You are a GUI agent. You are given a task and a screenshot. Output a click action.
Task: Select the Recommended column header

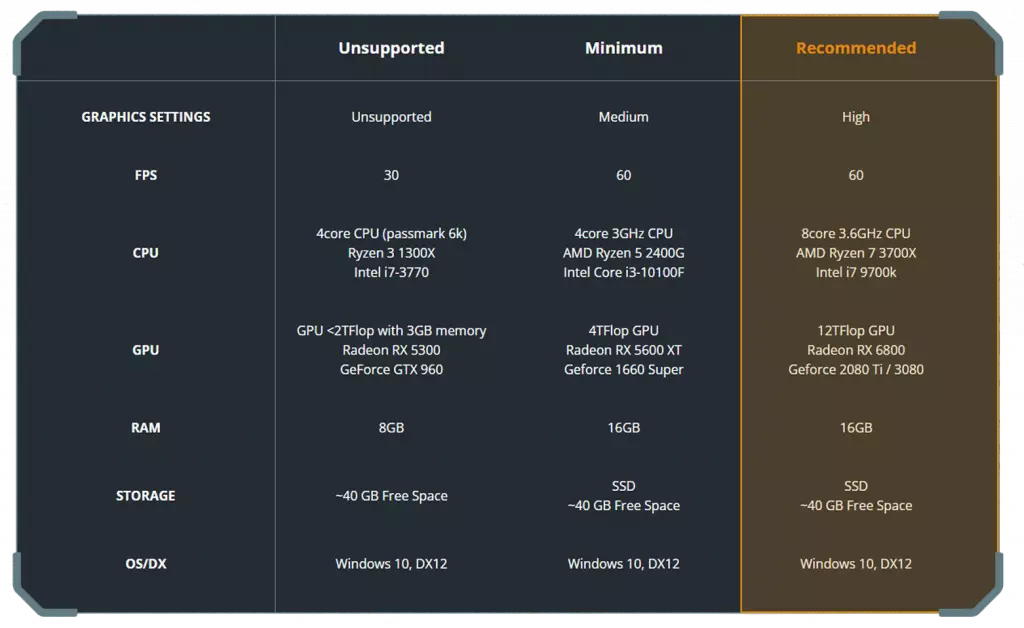pos(855,48)
